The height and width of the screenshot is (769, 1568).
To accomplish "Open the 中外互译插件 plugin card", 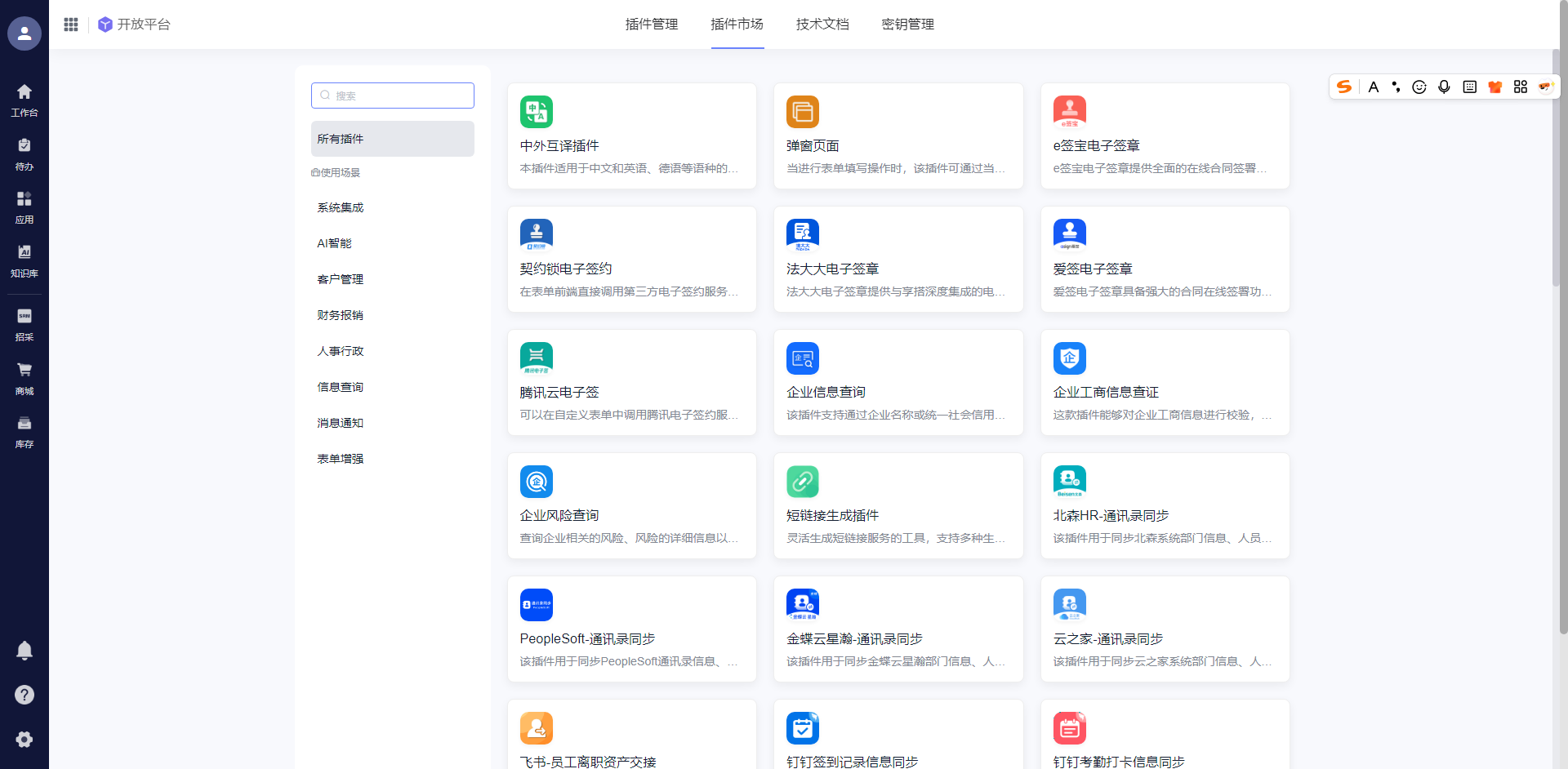I will tap(631, 136).
